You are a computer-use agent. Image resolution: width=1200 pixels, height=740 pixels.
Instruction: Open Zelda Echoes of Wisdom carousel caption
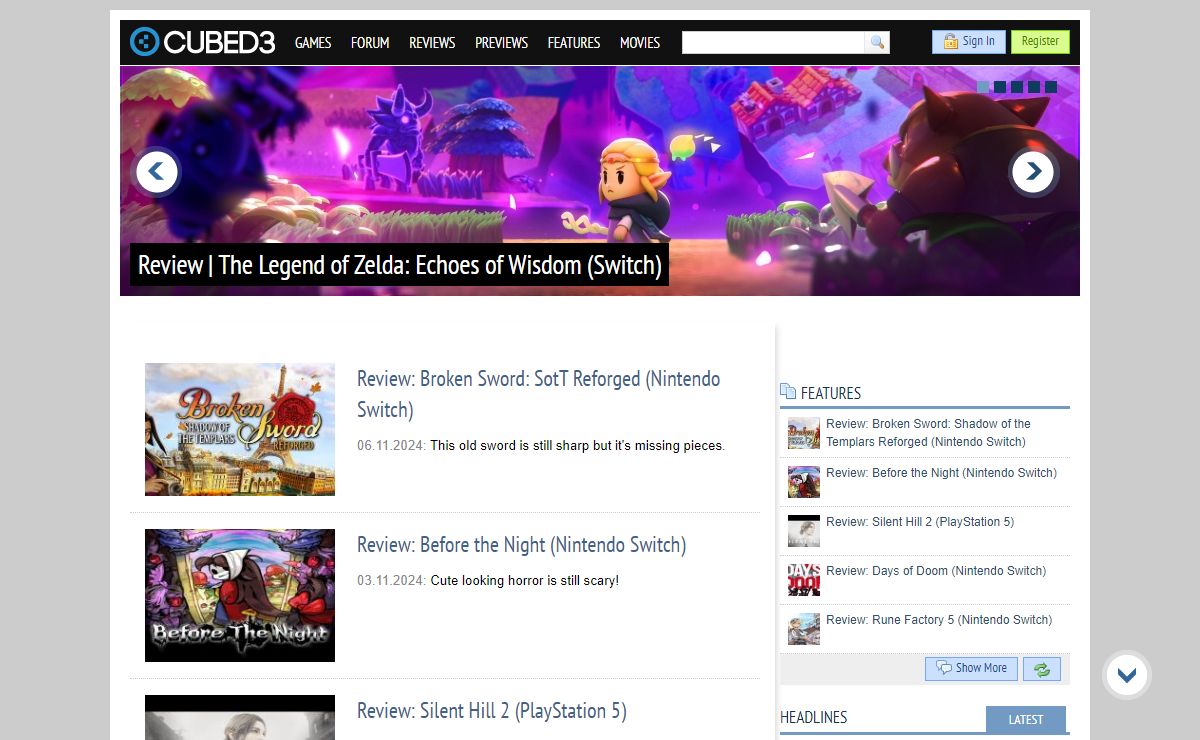(x=399, y=265)
